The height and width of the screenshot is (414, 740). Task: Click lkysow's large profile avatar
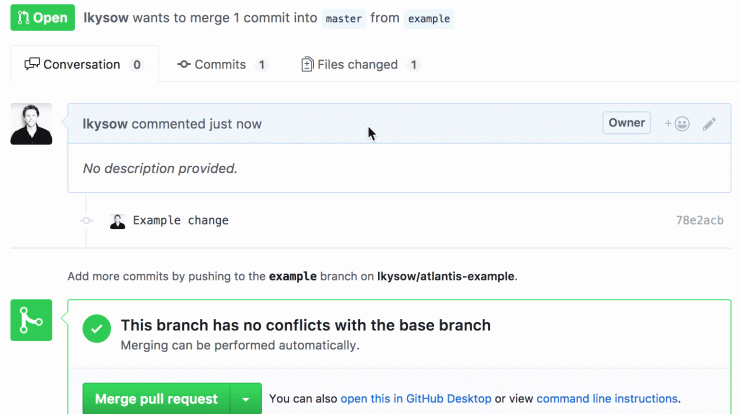click(x=31, y=124)
